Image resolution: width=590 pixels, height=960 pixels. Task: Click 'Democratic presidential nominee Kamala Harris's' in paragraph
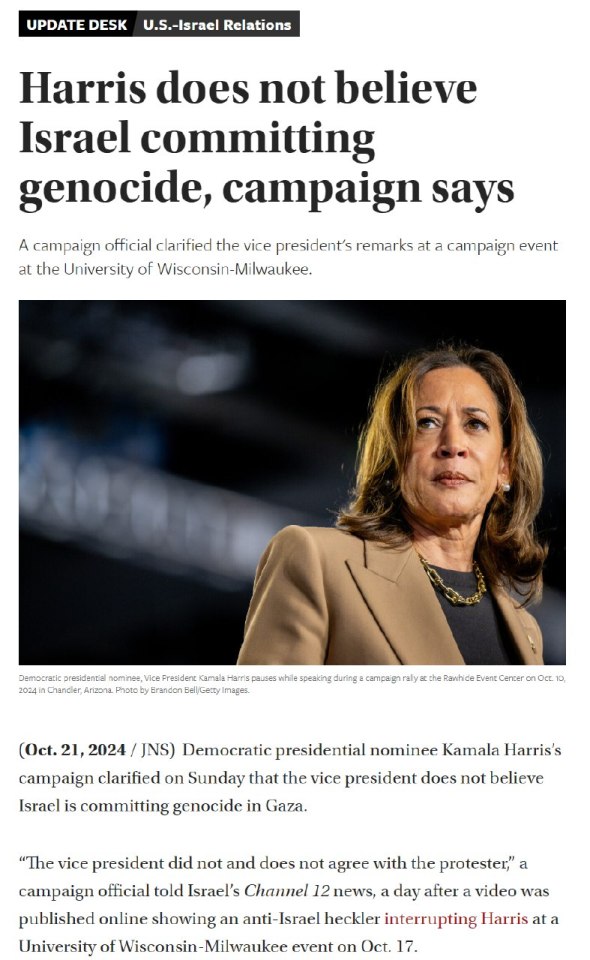click(x=372, y=750)
